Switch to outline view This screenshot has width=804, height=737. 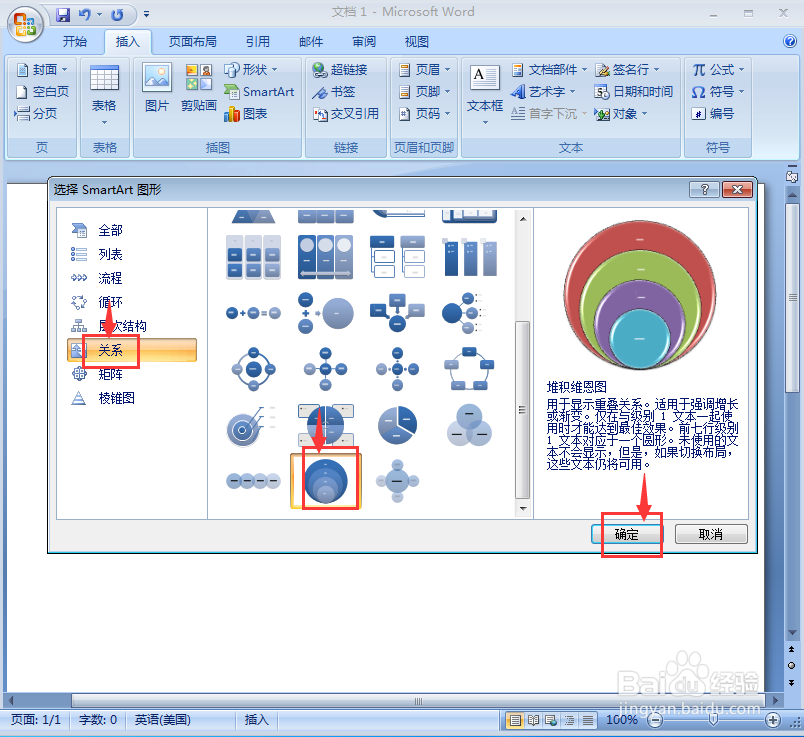click(570, 721)
